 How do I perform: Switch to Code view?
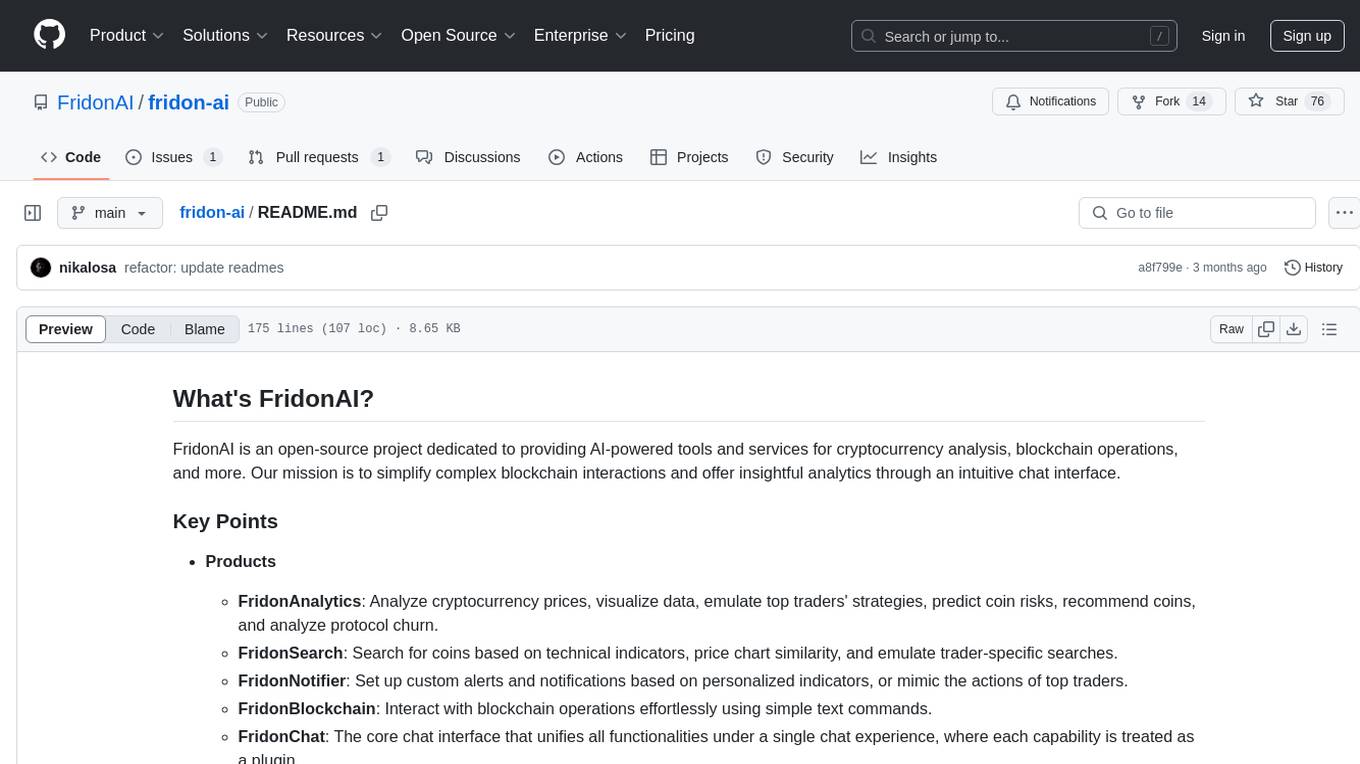pyautogui.click(x=138, y=329)
